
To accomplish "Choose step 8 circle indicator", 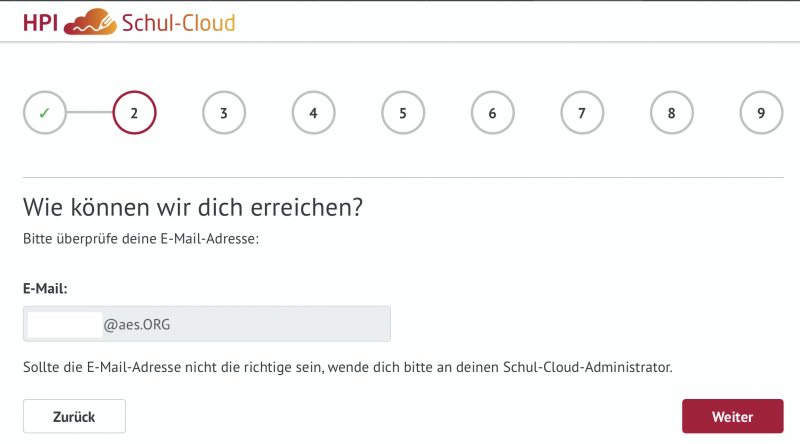I will pos(671,113).
